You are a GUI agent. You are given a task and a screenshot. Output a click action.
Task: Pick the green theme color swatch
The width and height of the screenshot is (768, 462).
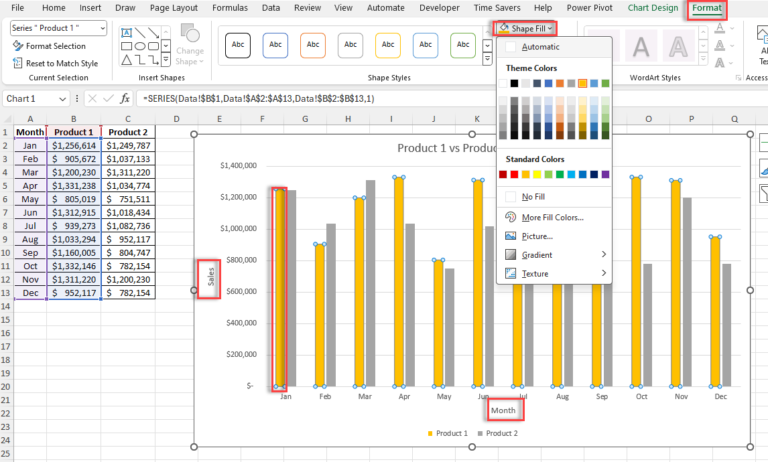605,83
